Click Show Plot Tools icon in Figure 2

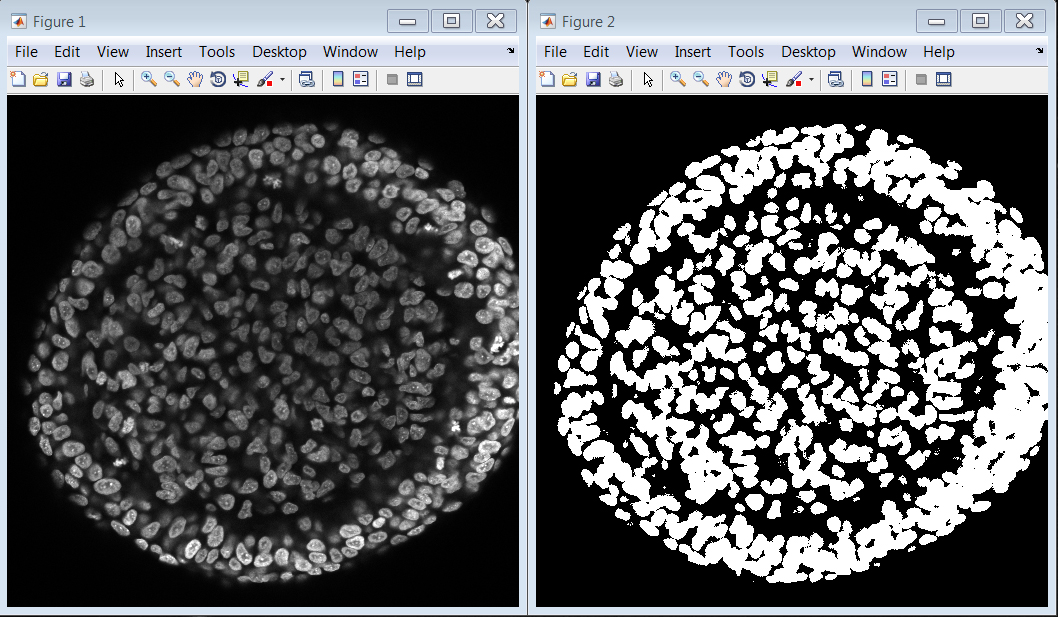tap(943, 80)
